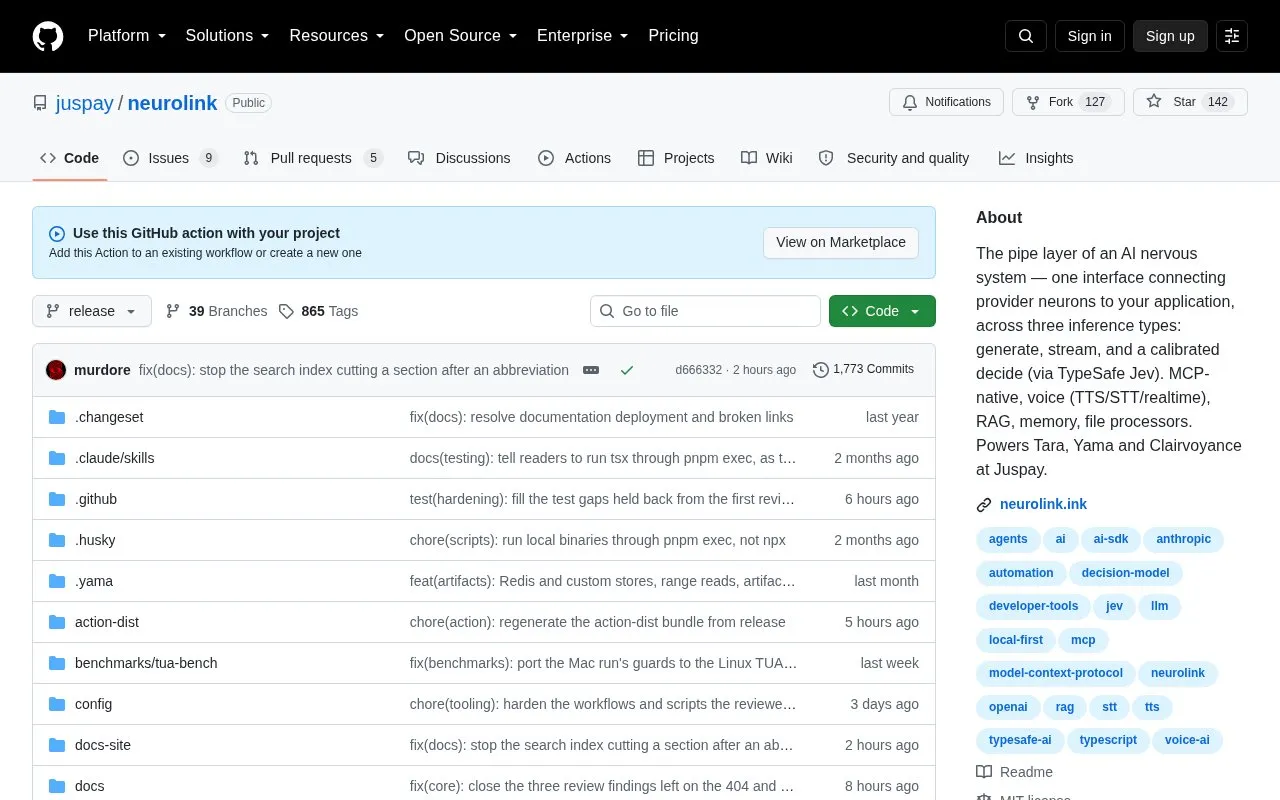The image size is (1280, 800).
Task: Open the 39 Branches link
Action: [x=217, y=311]
